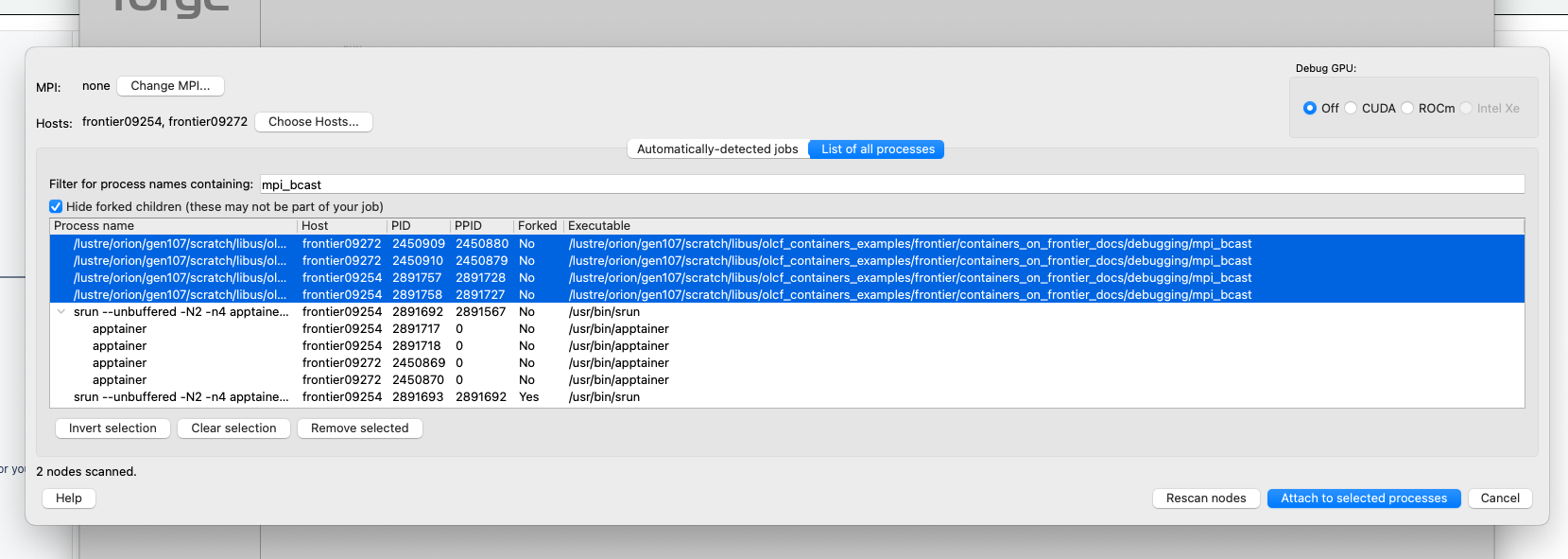The height and width of the screenshot is (559, 1568).
Task: Clear selection of processes
Action: pyautogui.click(x=233, y=428)
